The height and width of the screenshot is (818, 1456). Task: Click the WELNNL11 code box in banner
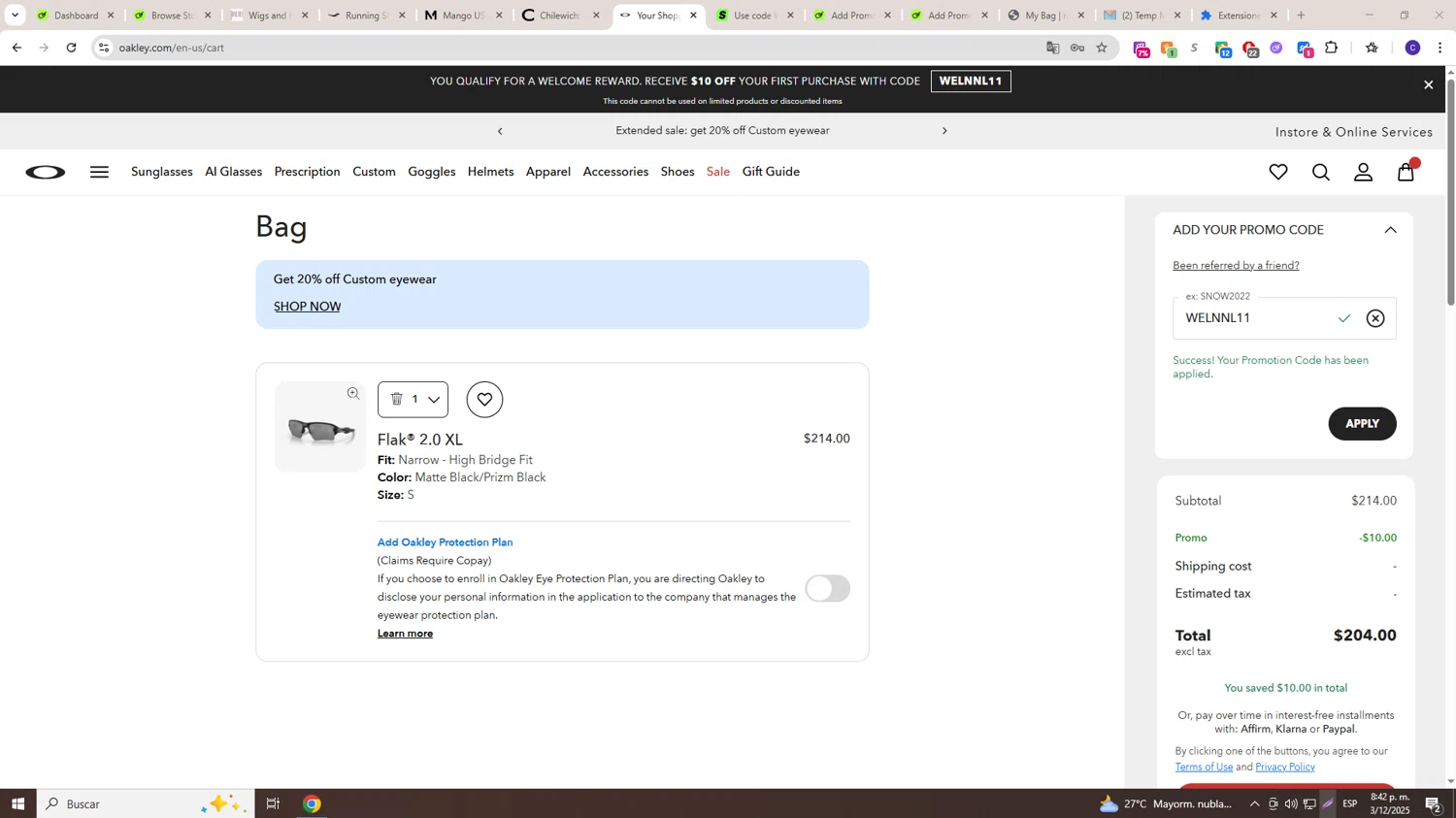pos(971,82)
